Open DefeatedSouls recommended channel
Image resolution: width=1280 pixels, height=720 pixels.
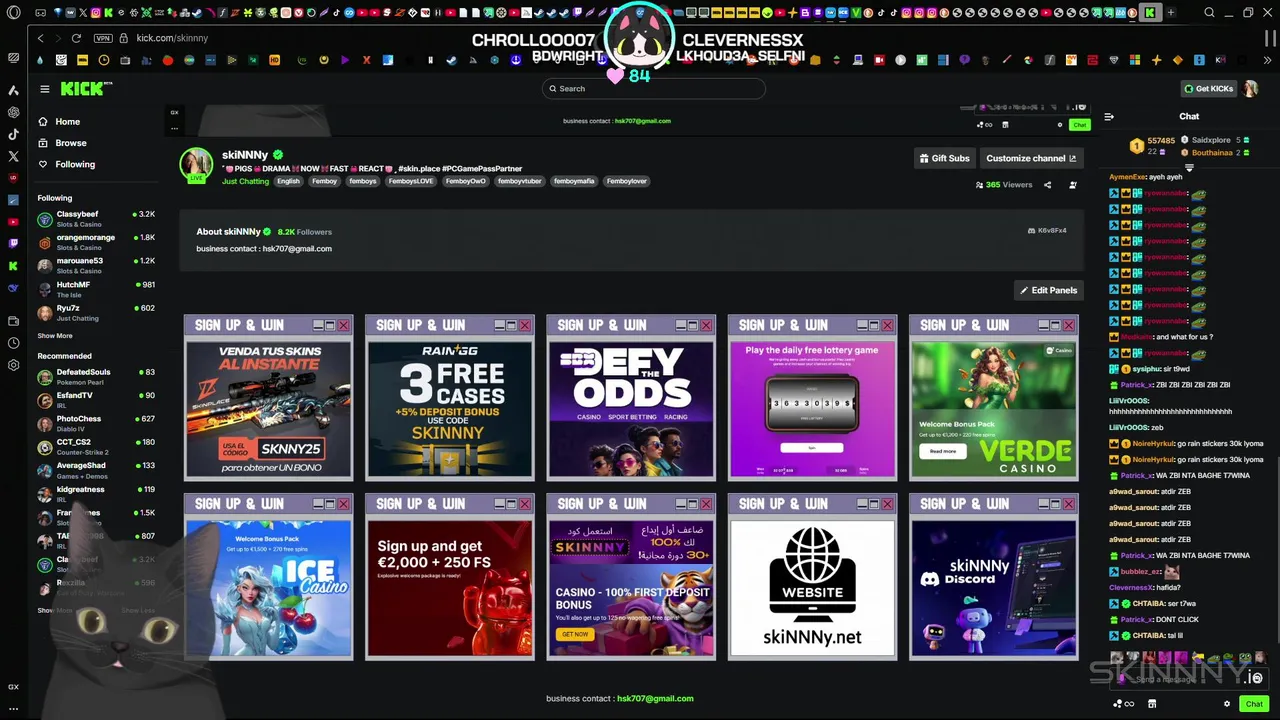[96, 376]
